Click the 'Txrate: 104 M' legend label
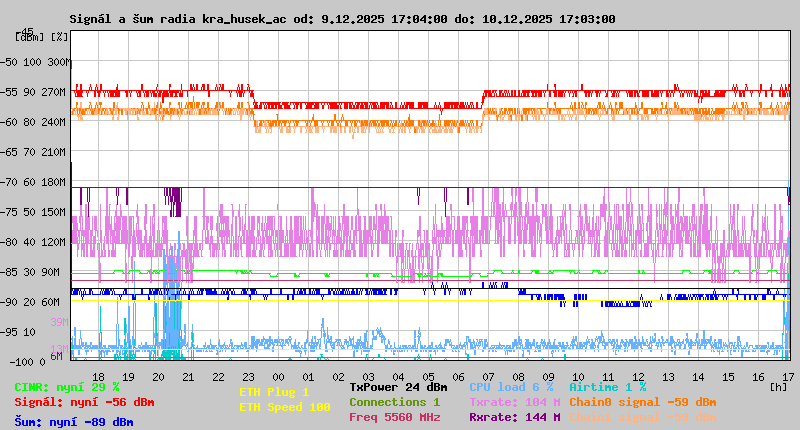The image size is (800, 430). tap(515, 402)
